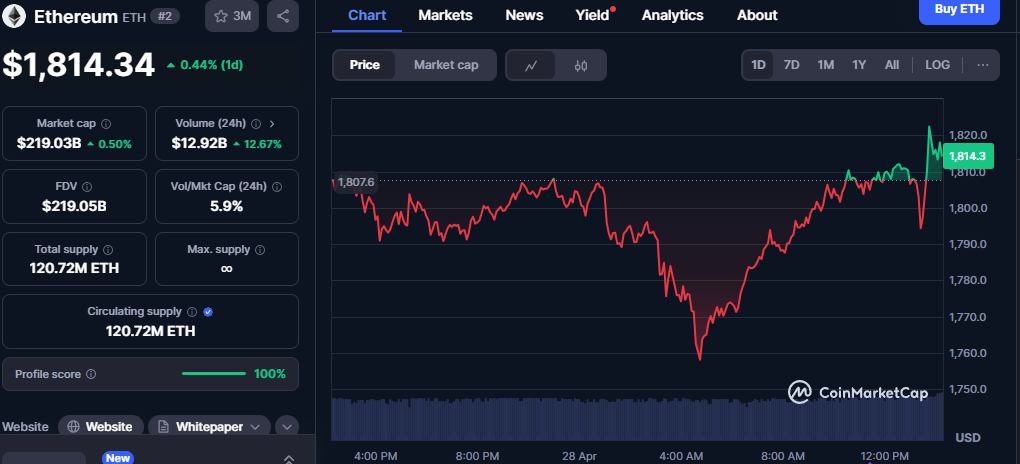
Task: Click the 28 Apr date axis label
Action: click(x=579, y=456)
